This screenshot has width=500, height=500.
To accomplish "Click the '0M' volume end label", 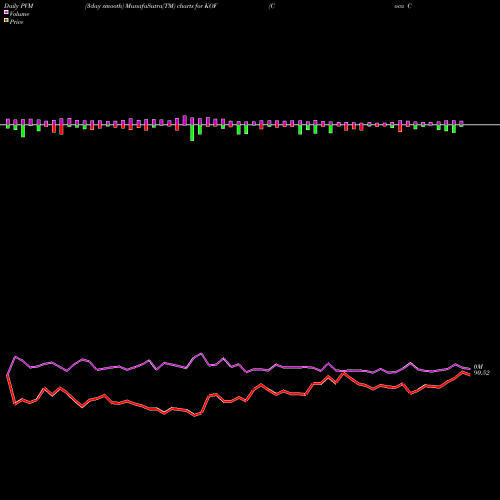I will pyautogui.click(x=478, y=367).
